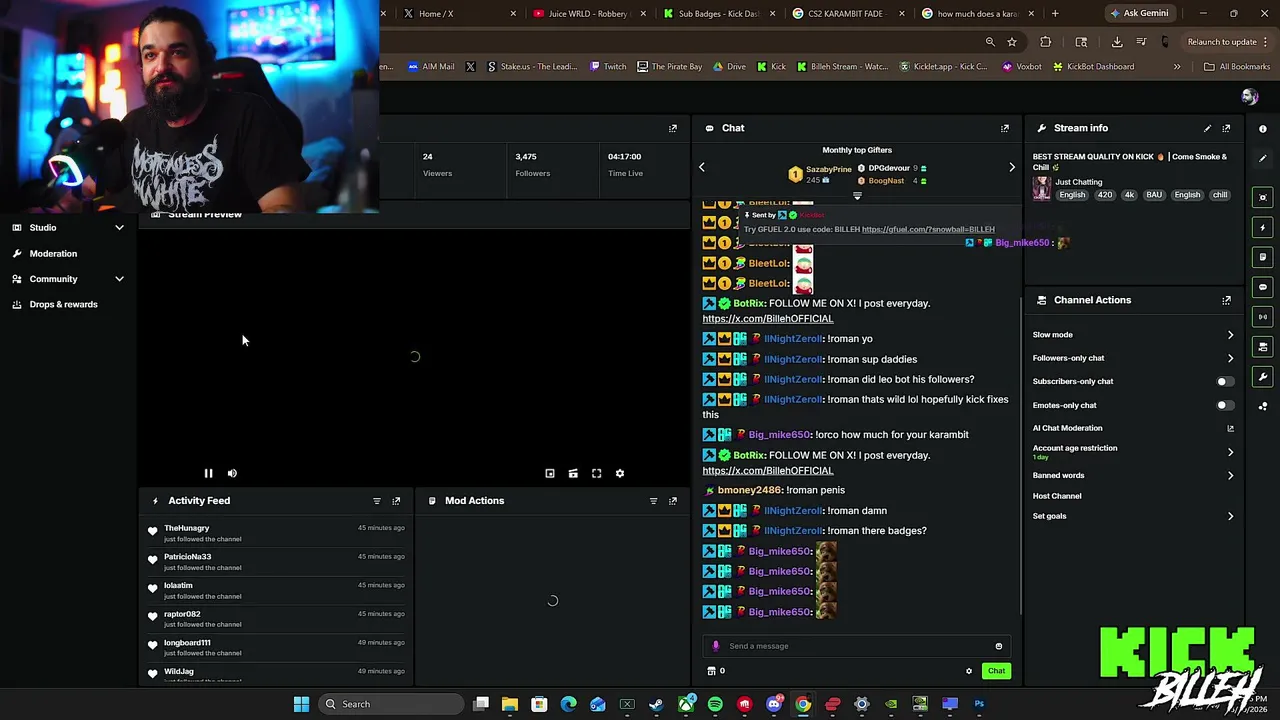Viewport: 1280px width, 720px height.
Task: Pop out the session stats panel
Action: [x=673, y=128]
